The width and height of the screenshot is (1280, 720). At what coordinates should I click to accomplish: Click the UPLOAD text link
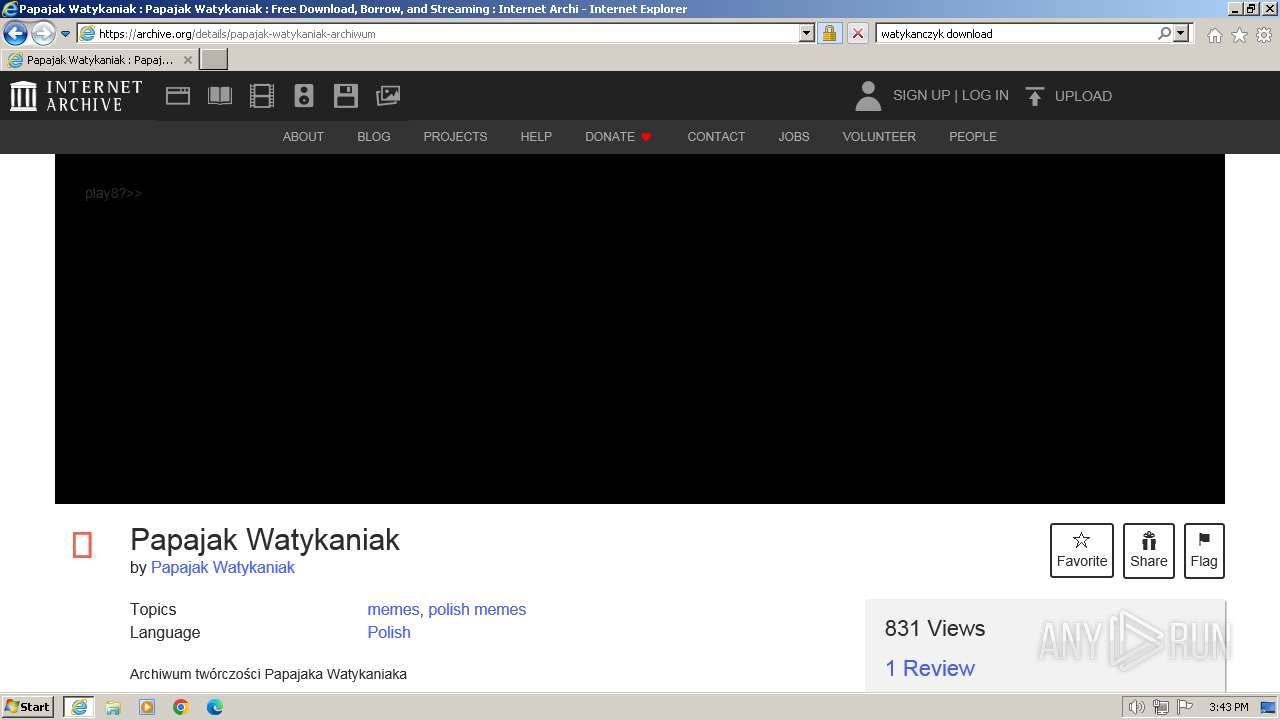[x=1083, y=97]
